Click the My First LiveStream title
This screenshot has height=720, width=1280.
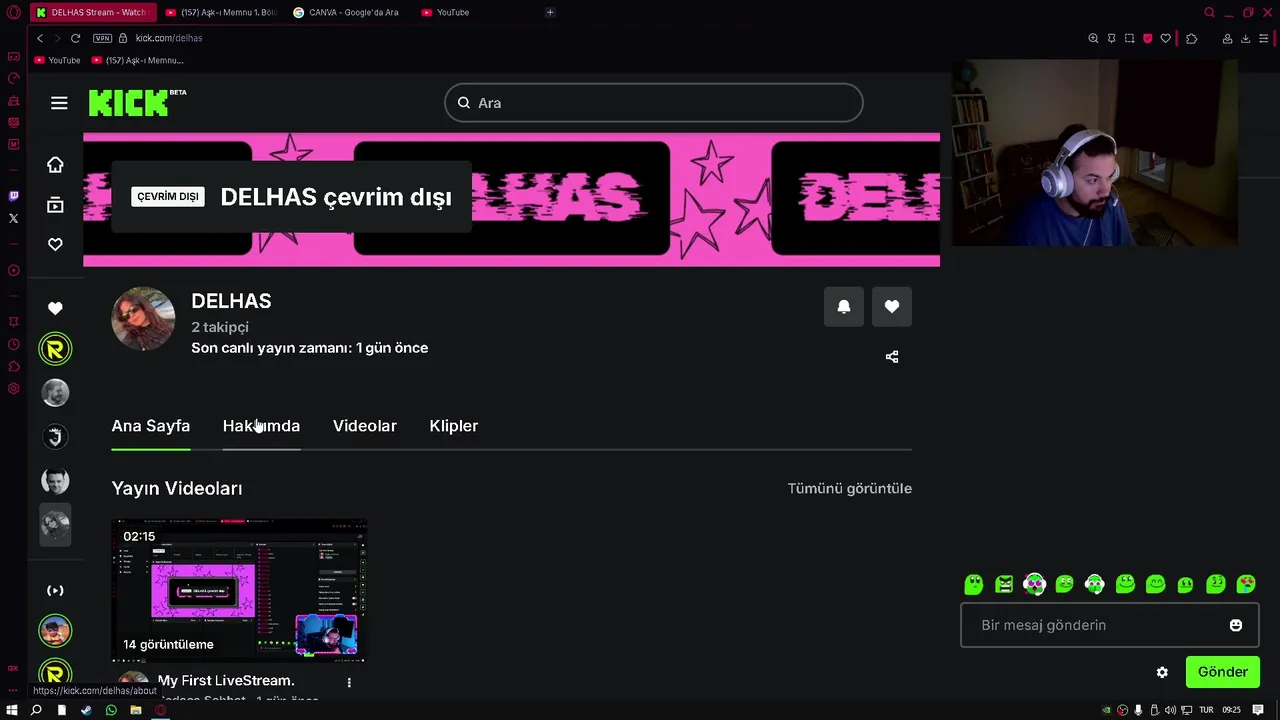226,680
